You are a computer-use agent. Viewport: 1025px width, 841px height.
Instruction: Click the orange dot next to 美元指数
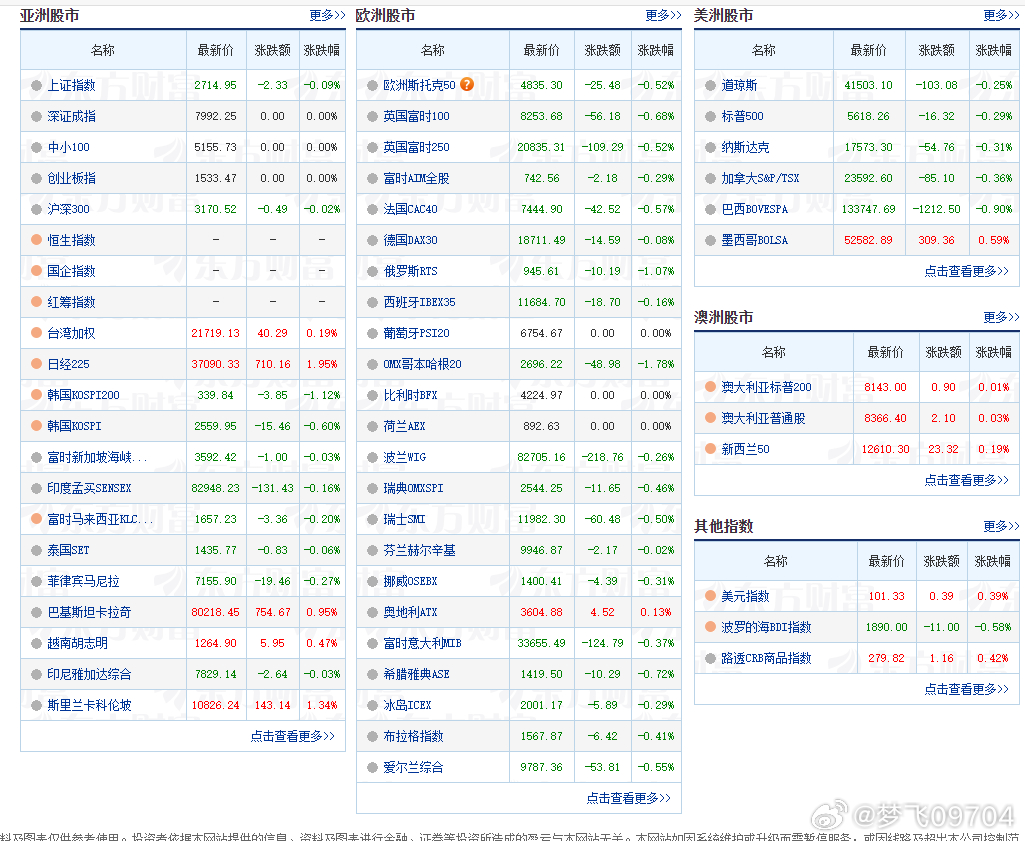710,596
